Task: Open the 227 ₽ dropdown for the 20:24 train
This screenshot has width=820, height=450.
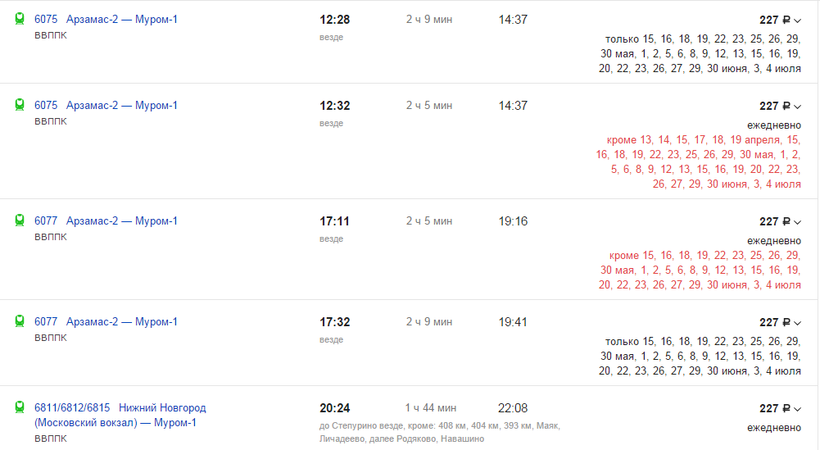Action: coord(781,408)
